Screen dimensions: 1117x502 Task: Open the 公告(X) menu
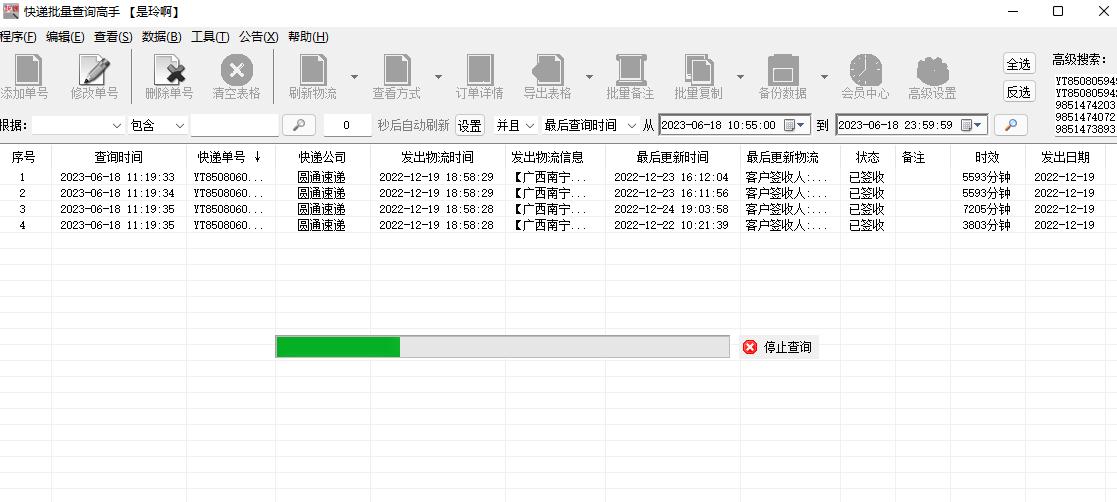click(259, 37)
